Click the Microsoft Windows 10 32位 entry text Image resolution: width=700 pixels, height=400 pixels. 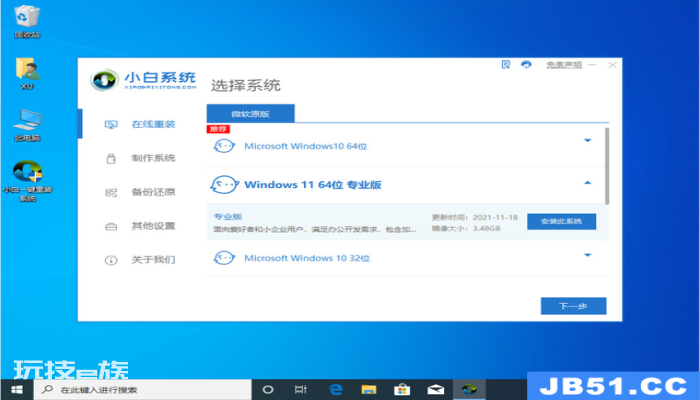[307, 258]
